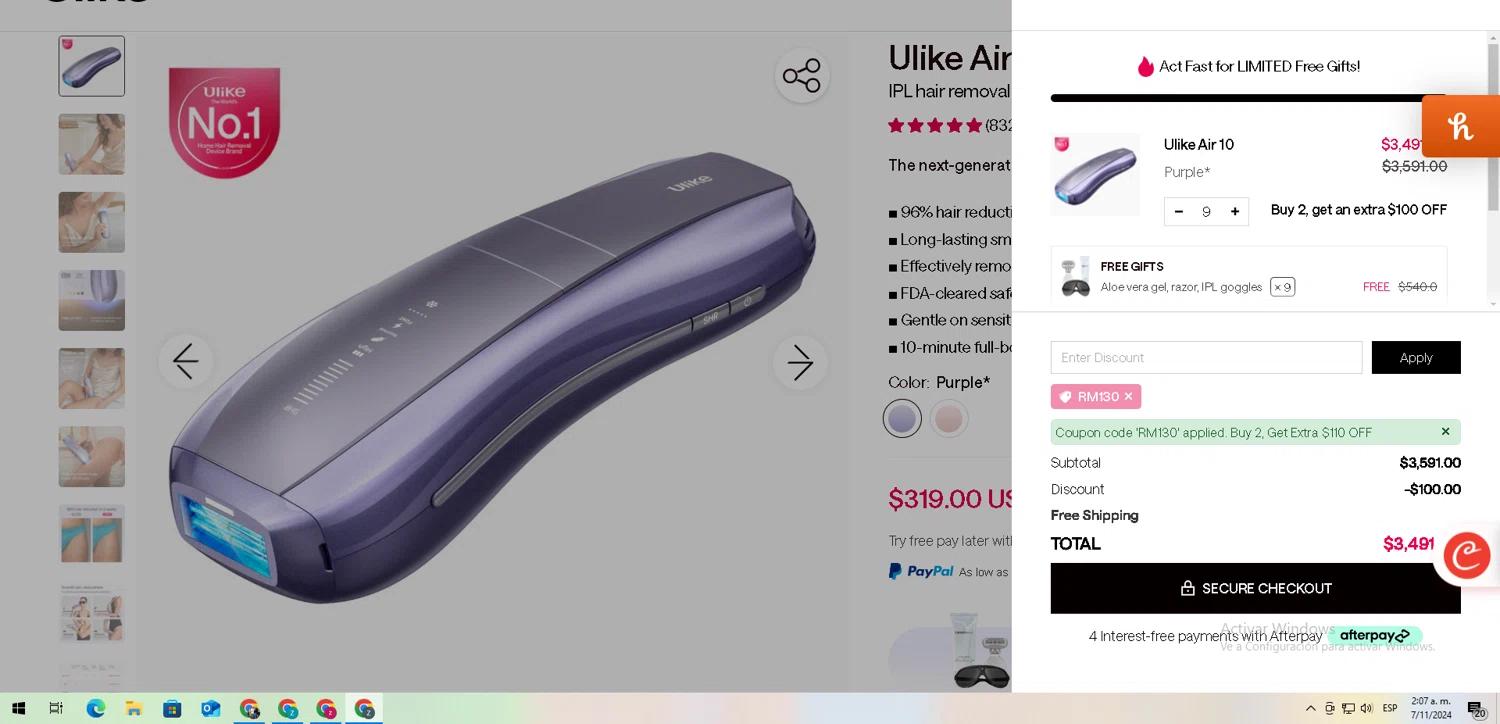This screenshot has height=724, width=1500.
Task: Open the orange Honey extension badge
Action: (x=1461, y=126)
